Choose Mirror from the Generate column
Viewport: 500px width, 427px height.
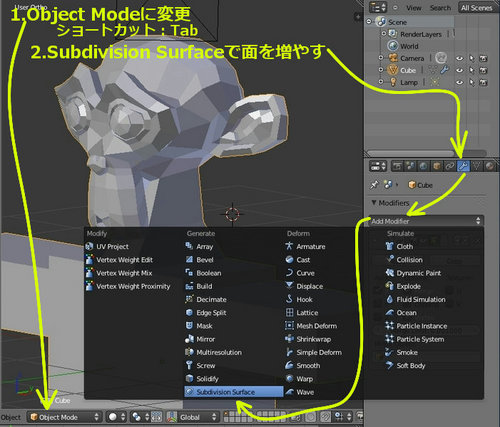coord(205,339)
